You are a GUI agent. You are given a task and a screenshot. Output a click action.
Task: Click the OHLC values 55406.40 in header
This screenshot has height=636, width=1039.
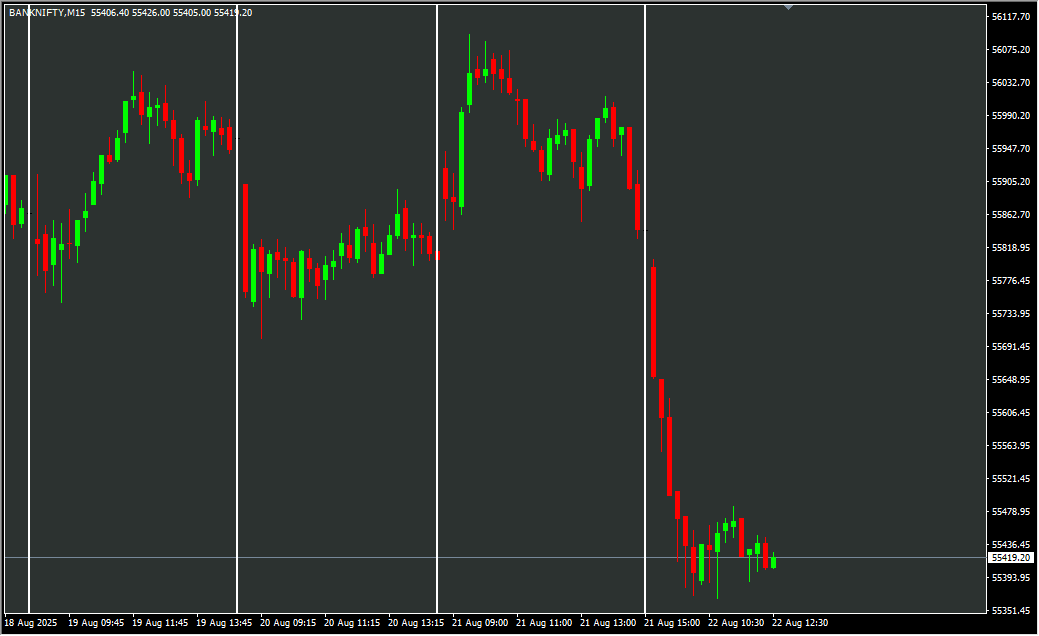tap(109, 13)
